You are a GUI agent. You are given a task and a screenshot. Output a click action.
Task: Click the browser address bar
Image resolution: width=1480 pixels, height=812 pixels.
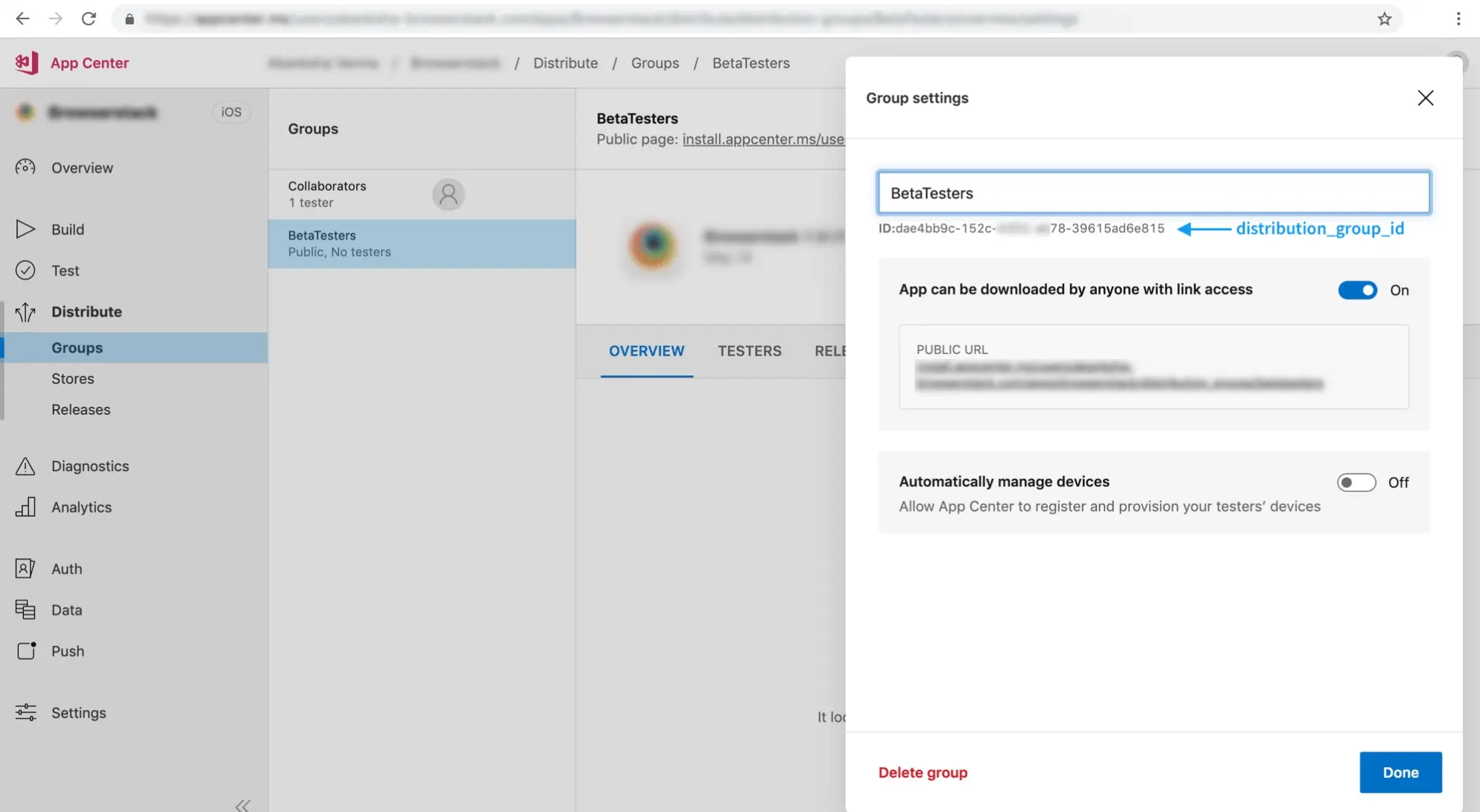[x=756, y=19]
